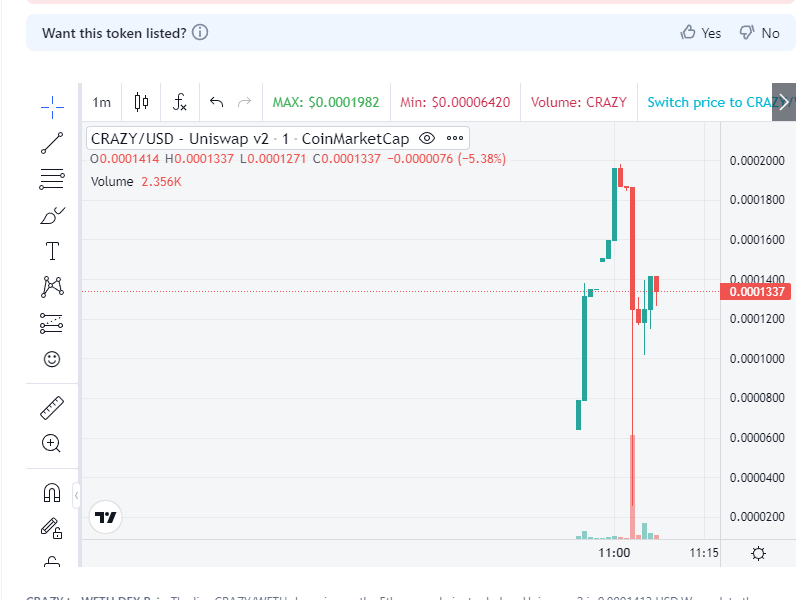Open the XABCD pattern tool
Image resolution: width=800 pixels, height=600 pixels.
tap(52, 287)
